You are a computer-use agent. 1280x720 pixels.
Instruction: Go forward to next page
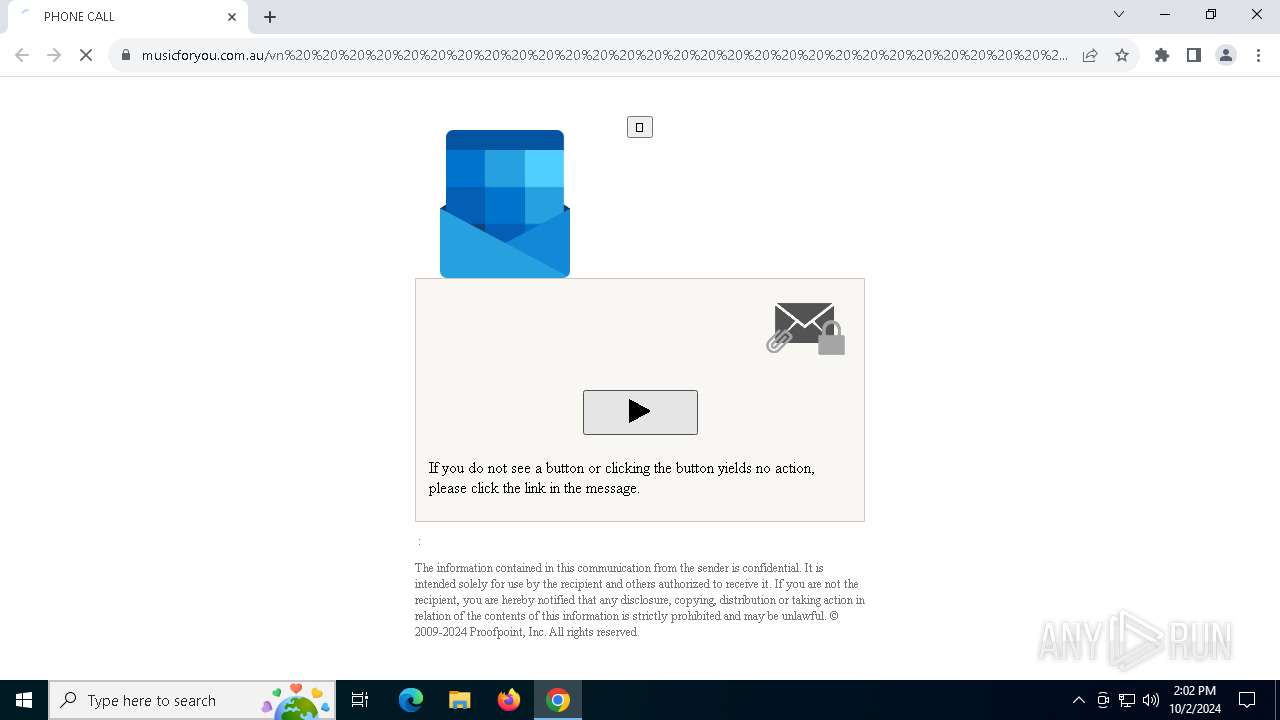(54, 55)
